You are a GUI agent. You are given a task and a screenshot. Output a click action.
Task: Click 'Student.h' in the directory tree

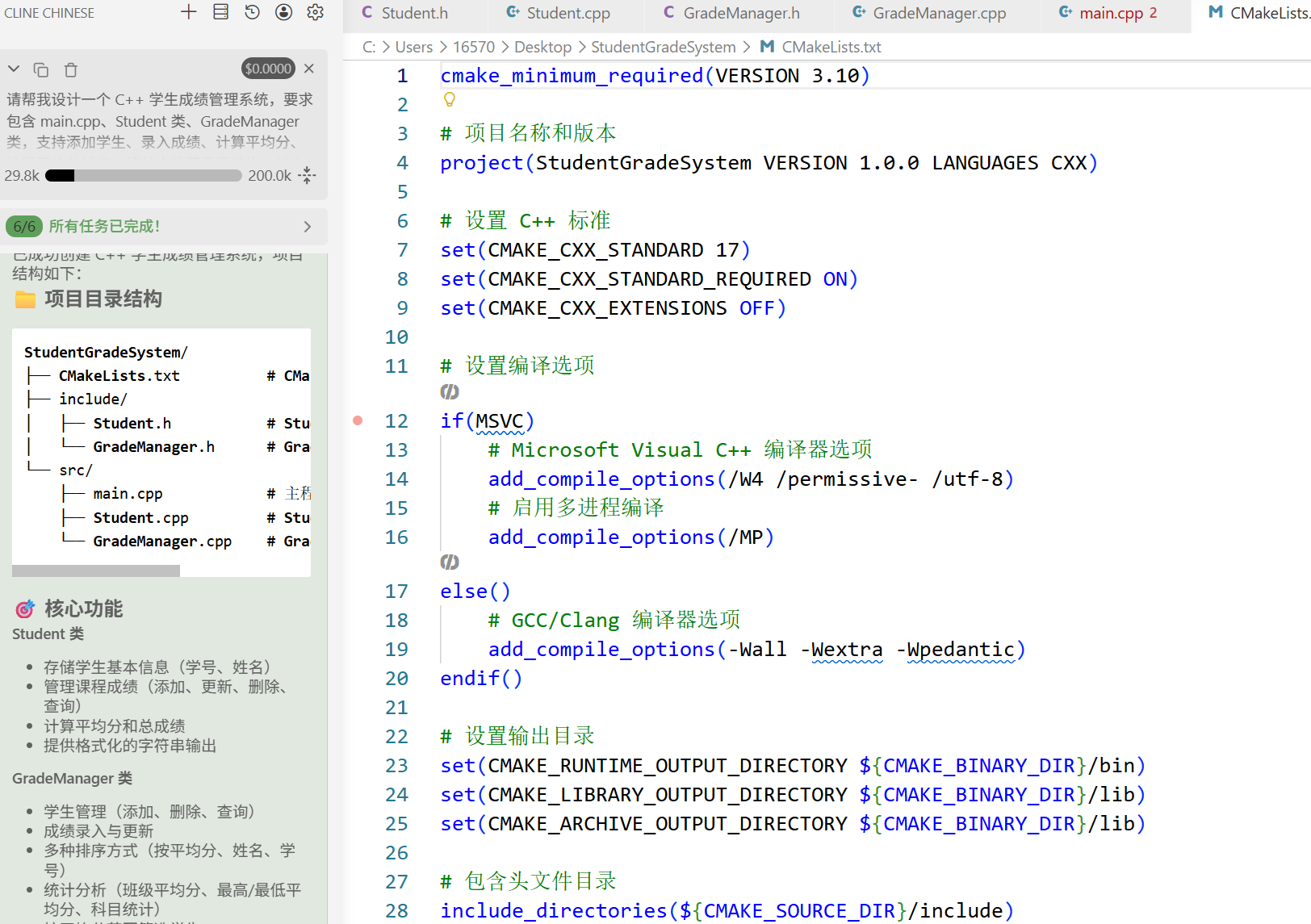coord(132,424)
